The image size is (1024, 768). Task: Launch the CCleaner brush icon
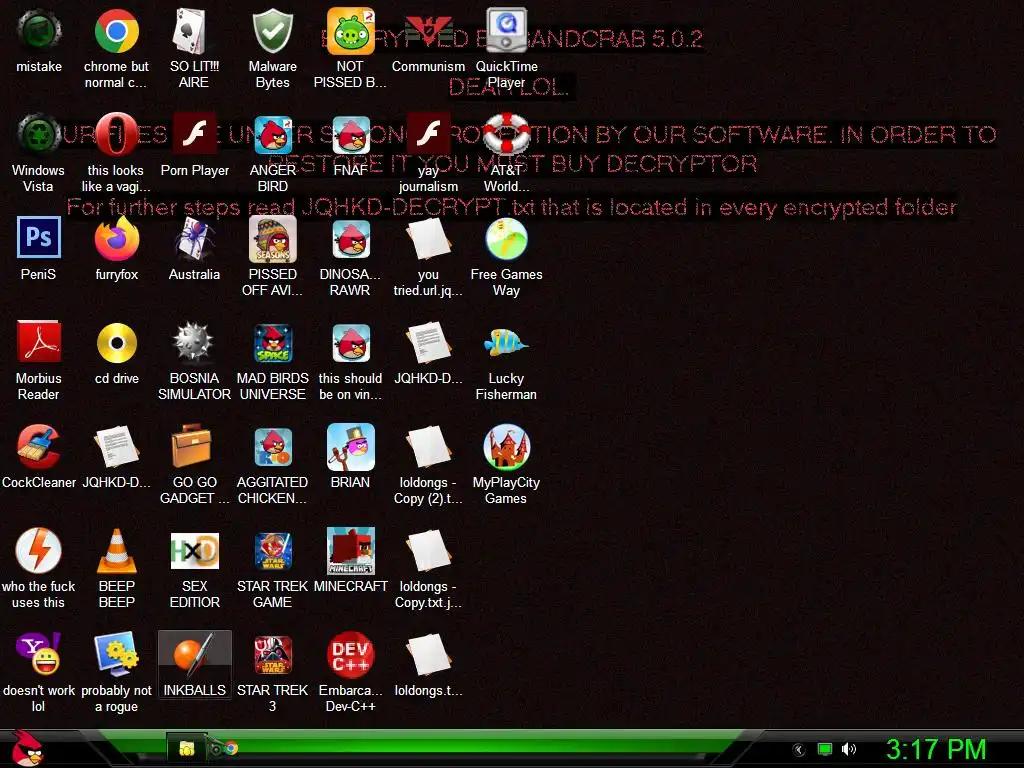pos(39,447)
